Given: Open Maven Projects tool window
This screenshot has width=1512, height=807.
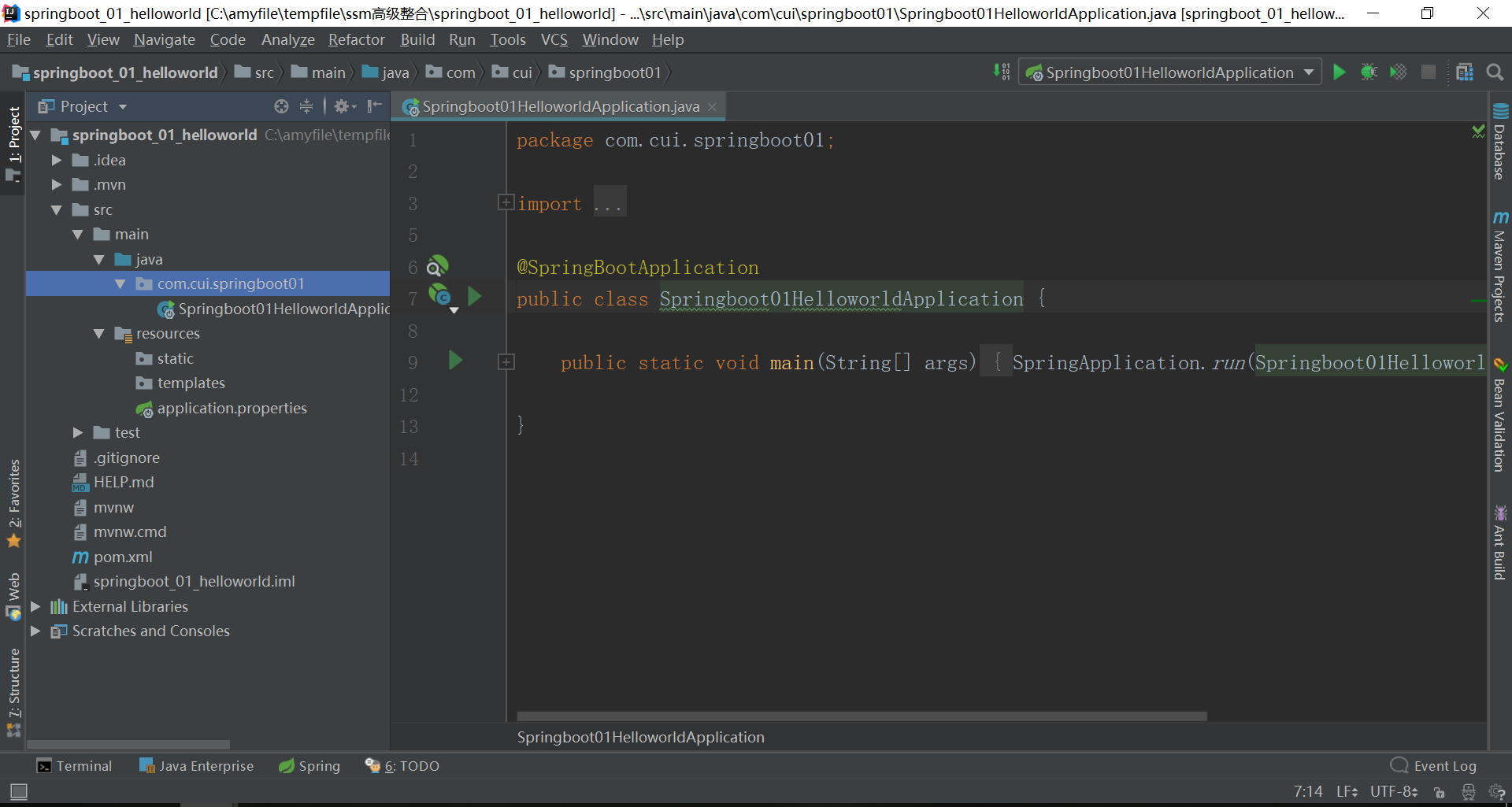Looking at the screenshot, I should [1500, 266].
